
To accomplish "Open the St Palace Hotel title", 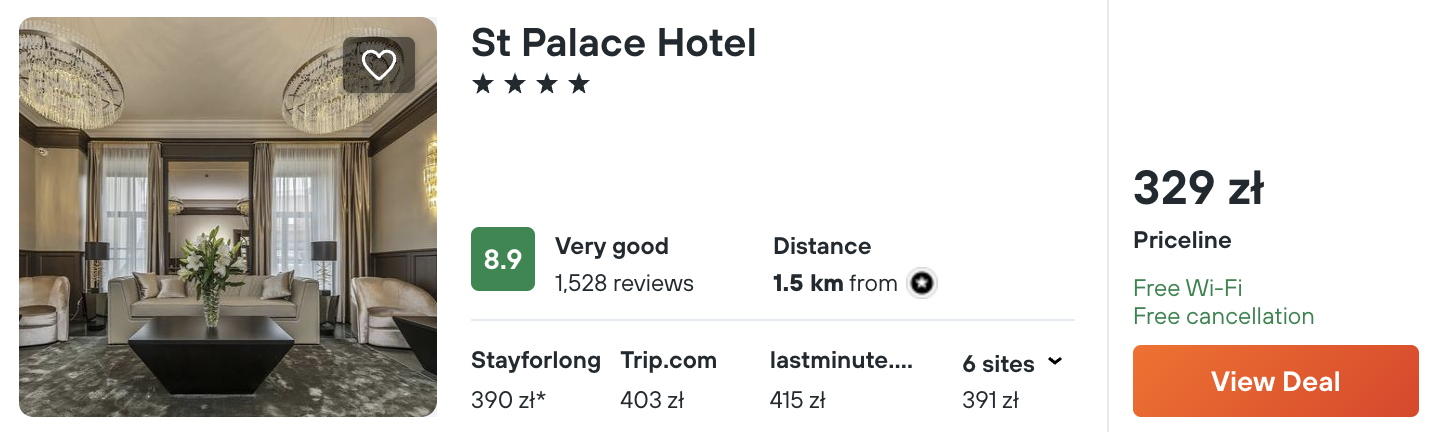I will (613, 42).
